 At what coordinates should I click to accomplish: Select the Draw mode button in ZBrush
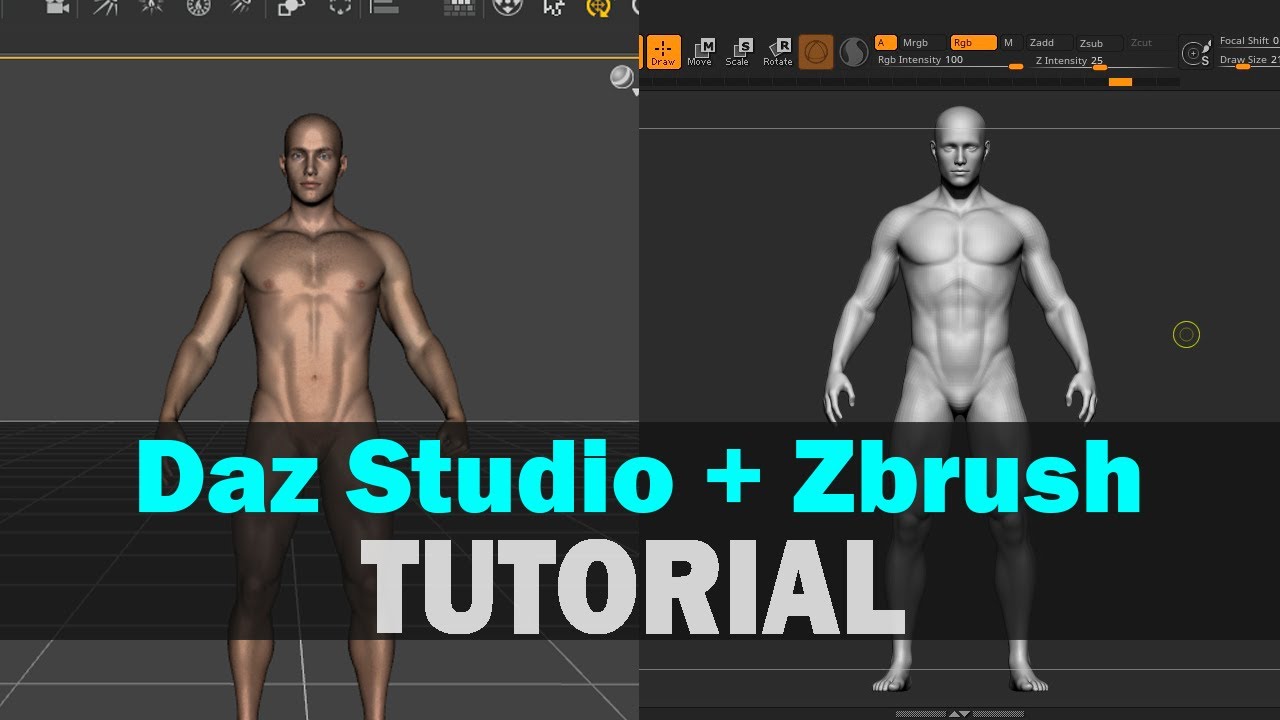[663, 52]
